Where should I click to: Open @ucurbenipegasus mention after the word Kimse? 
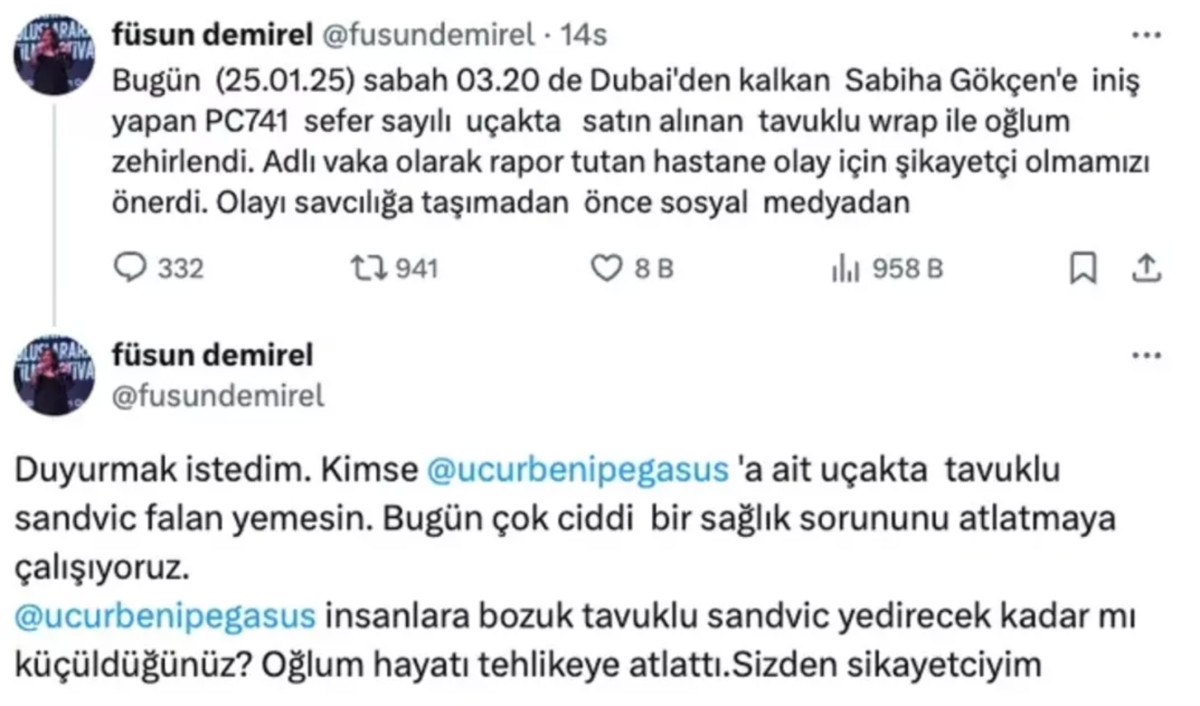pos(577,471)
